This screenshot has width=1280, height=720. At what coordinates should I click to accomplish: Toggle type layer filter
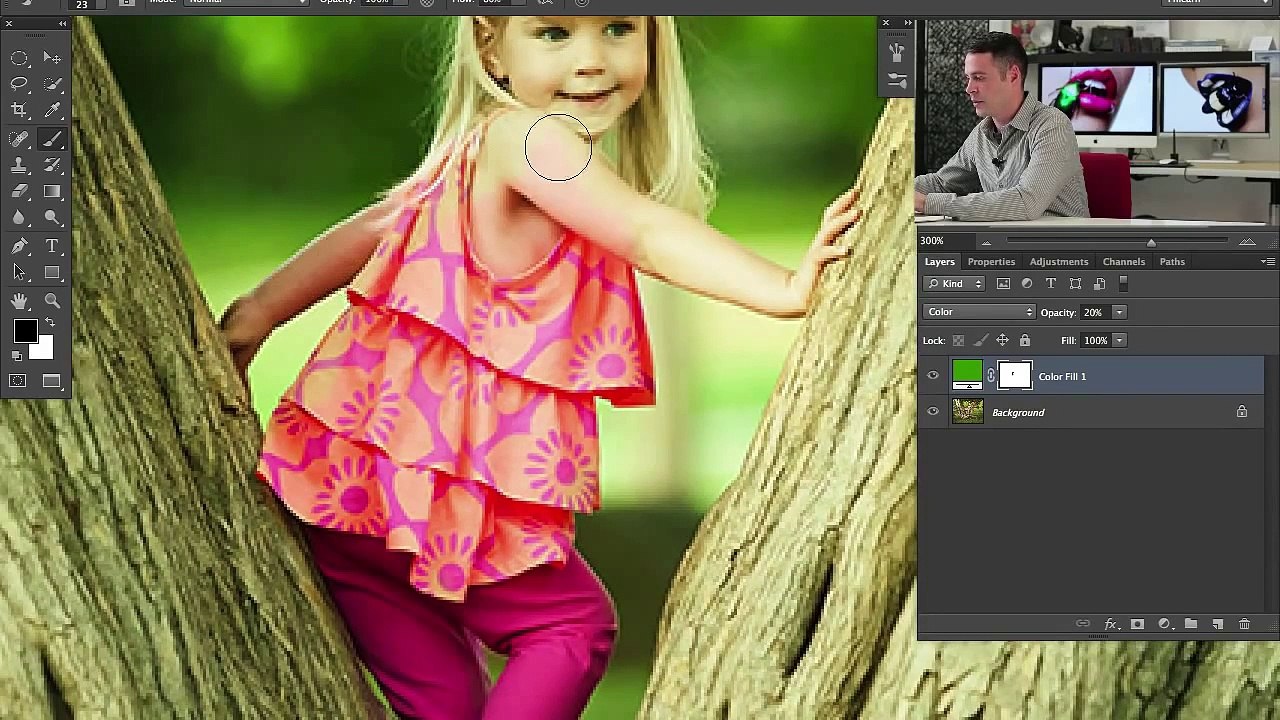point(1051,284)
